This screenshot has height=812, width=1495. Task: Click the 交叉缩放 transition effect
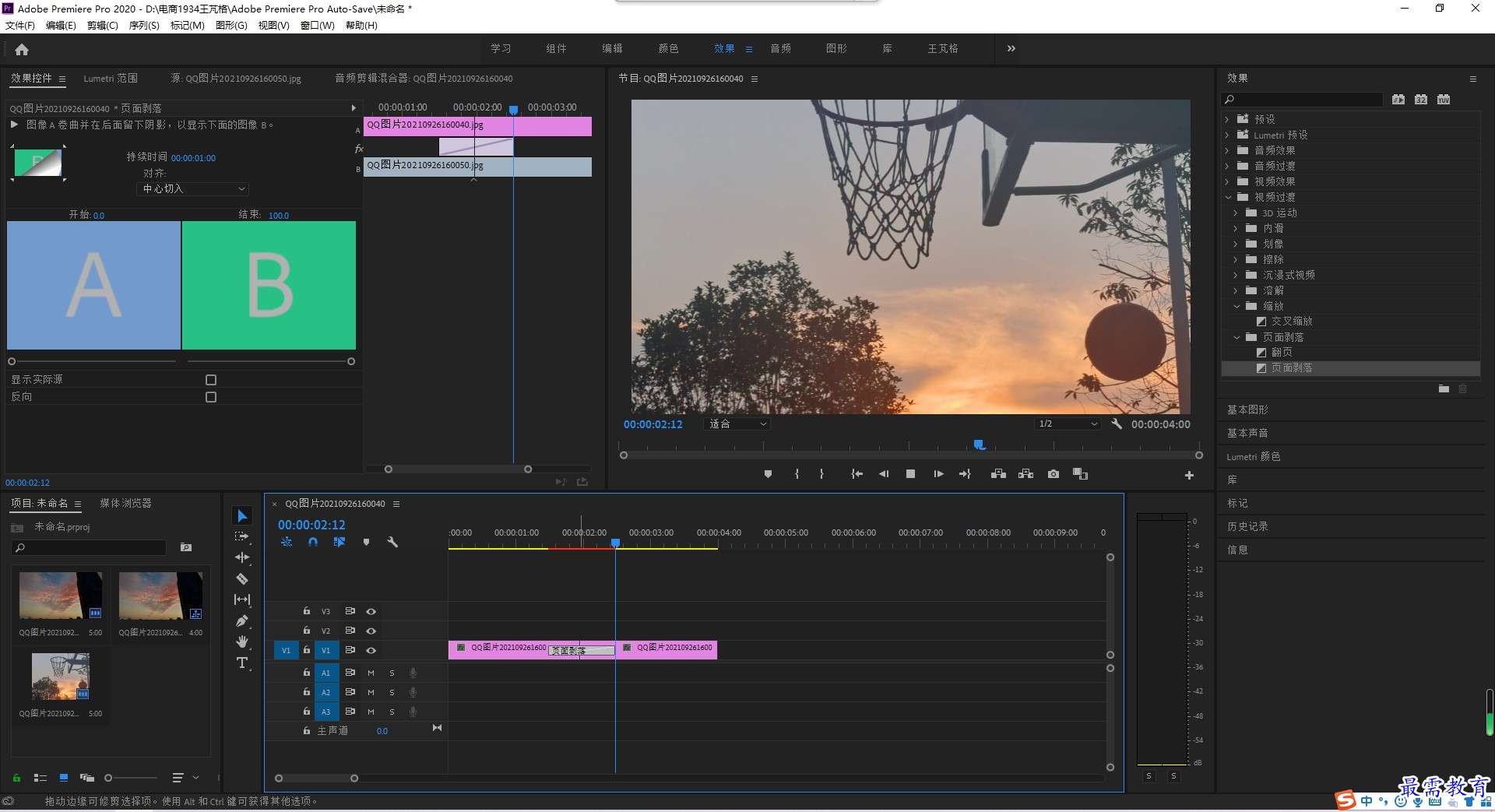click(x=1292, y=322)
